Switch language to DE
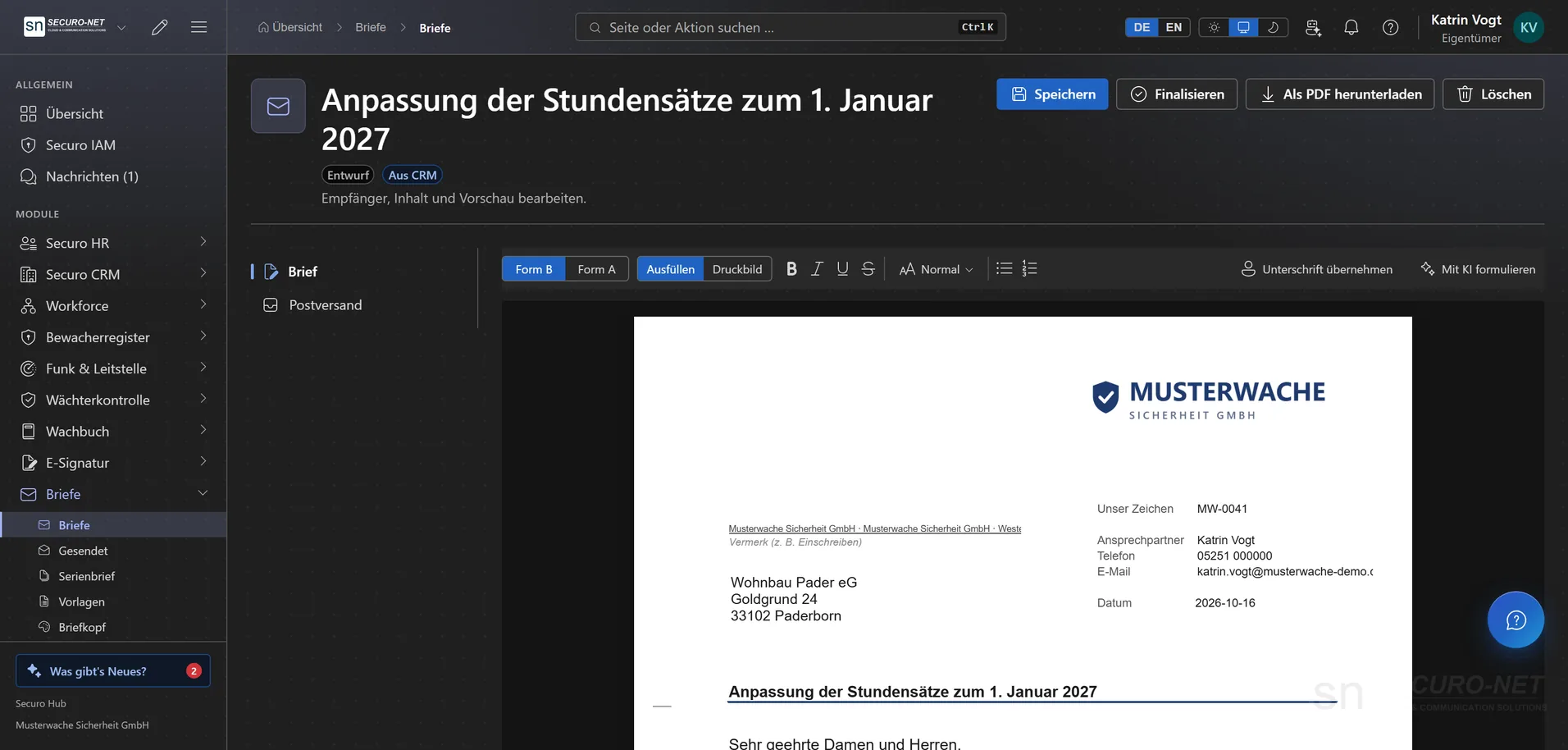 coord(1142,27)
